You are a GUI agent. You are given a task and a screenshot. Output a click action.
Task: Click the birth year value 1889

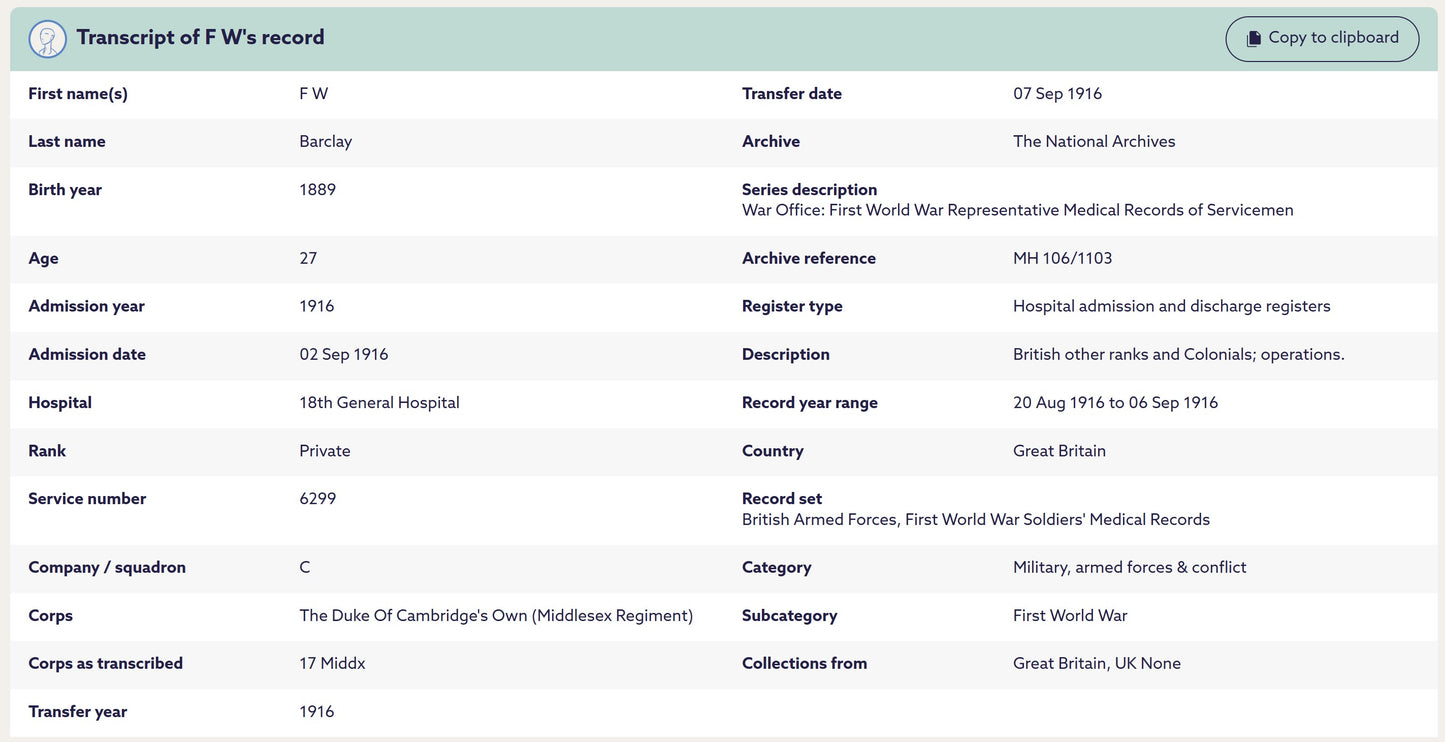[x=317, y=190]
